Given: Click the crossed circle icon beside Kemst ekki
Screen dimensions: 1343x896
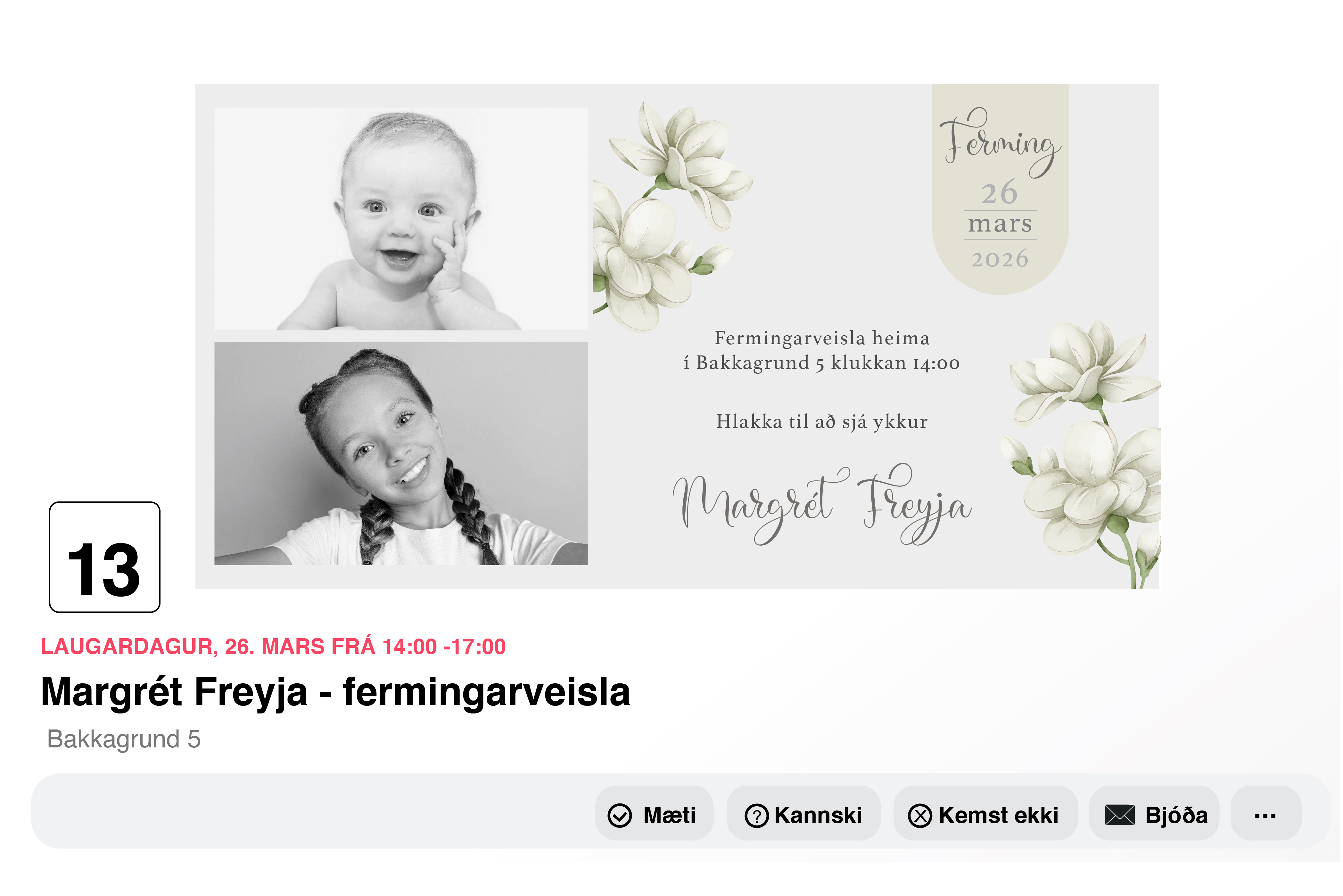Looking at the screenshot, I should coord(920,816).
